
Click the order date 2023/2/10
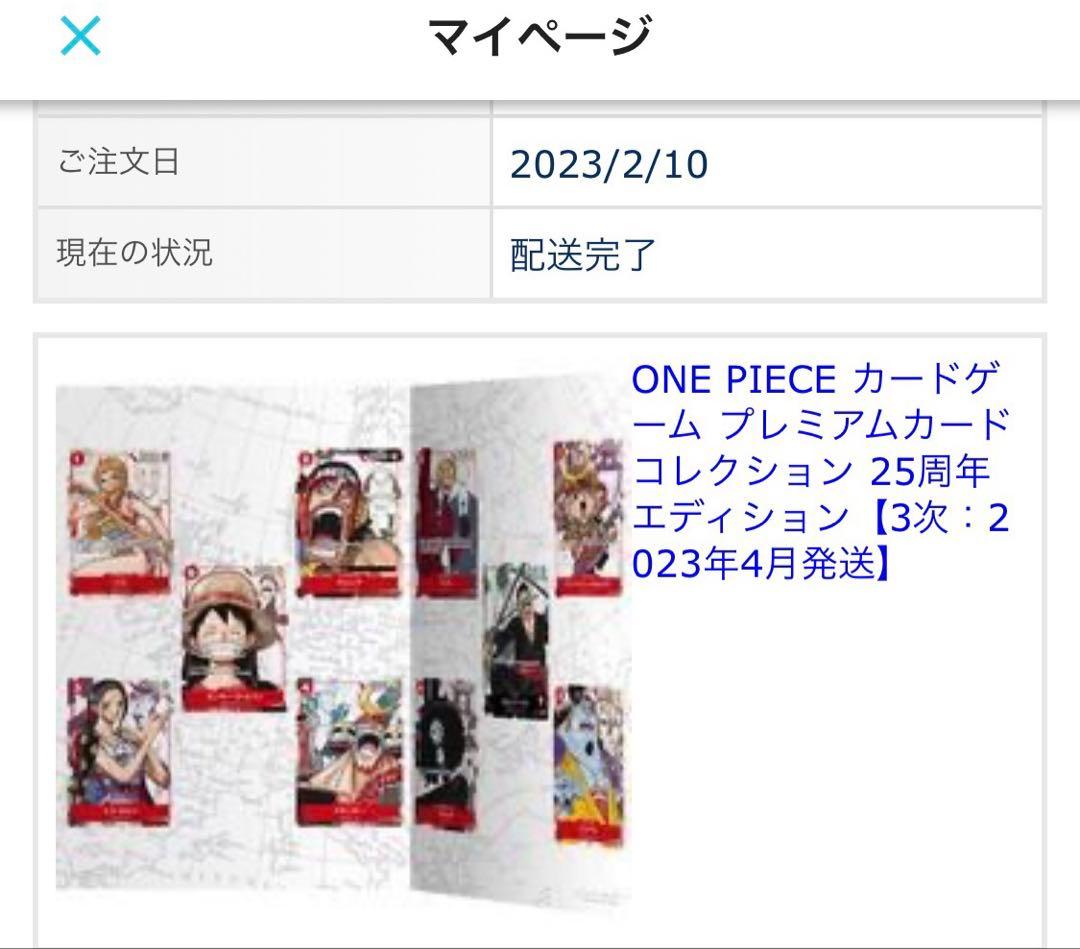click(x=609, y=165)
